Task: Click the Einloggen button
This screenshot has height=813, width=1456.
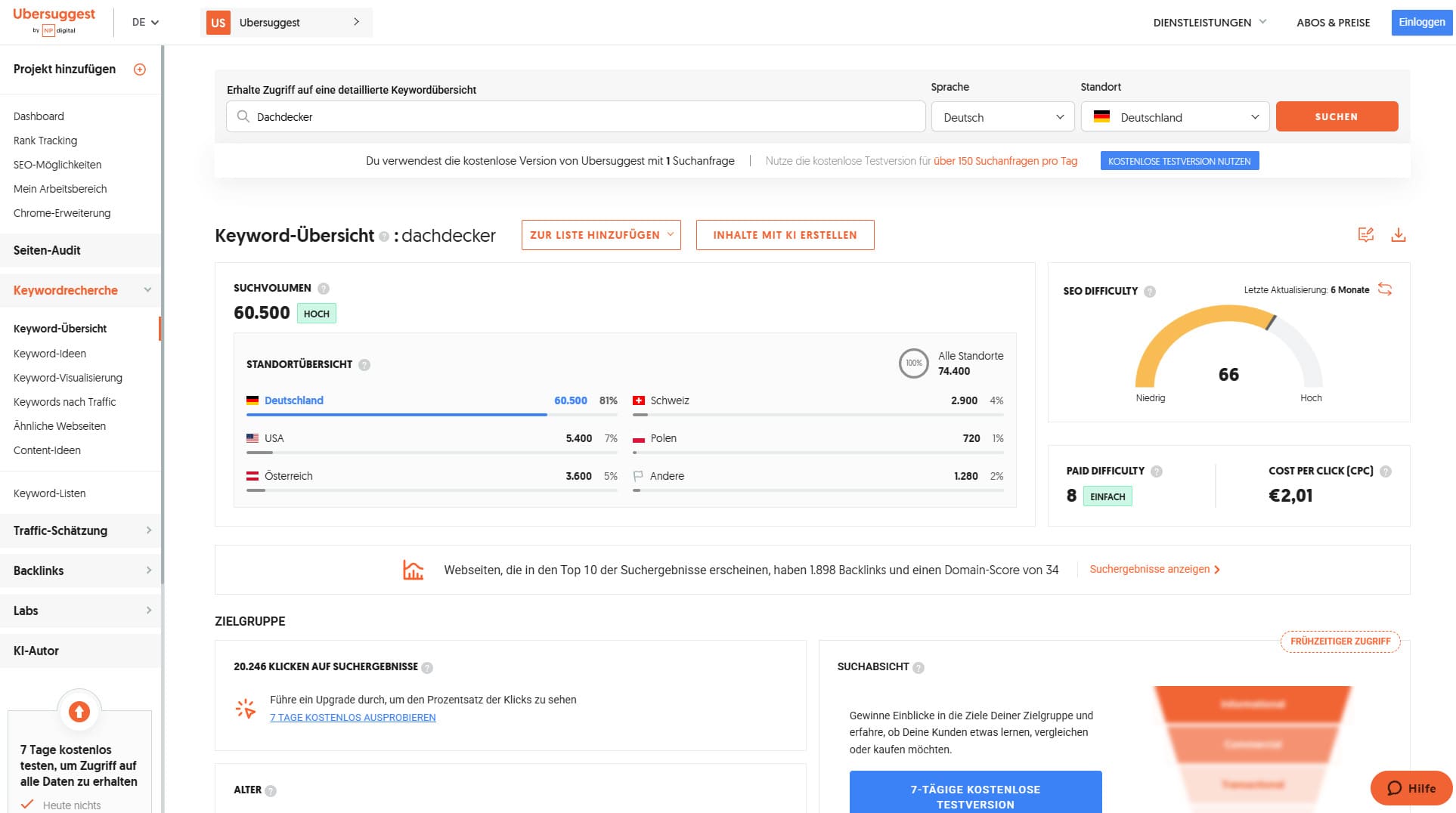Action: click(x=1421, y=23)
